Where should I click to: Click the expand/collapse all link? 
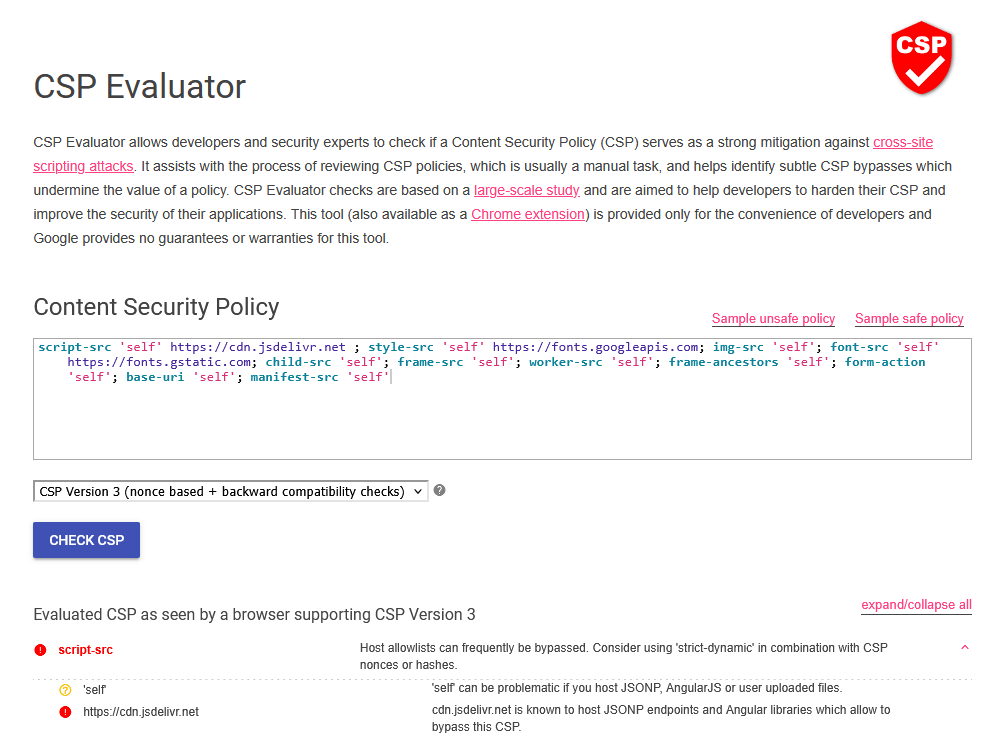[x=916, y=605]
